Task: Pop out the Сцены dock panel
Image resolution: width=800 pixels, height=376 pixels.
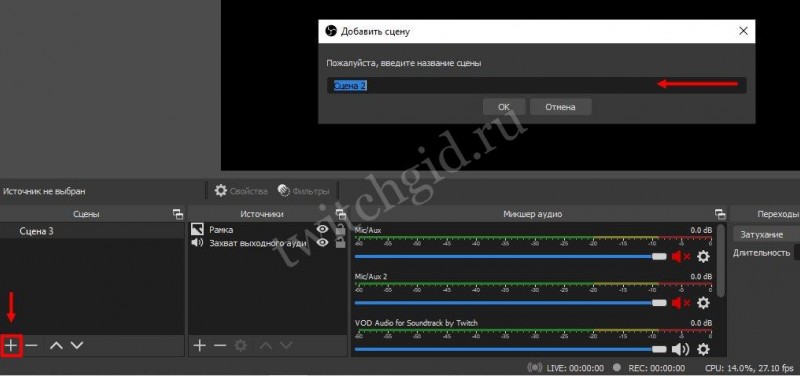Action: (x=177, y=214)
